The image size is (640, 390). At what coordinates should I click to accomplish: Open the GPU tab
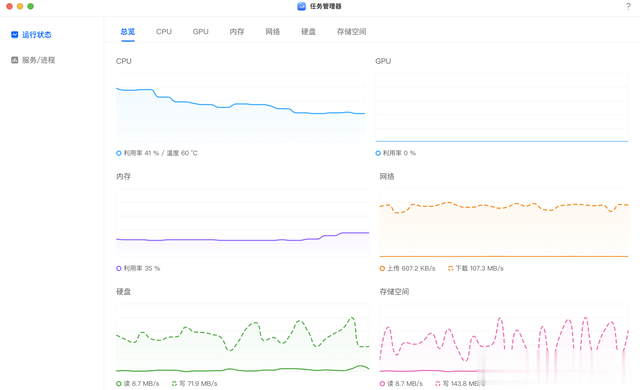tap(200, 32)
